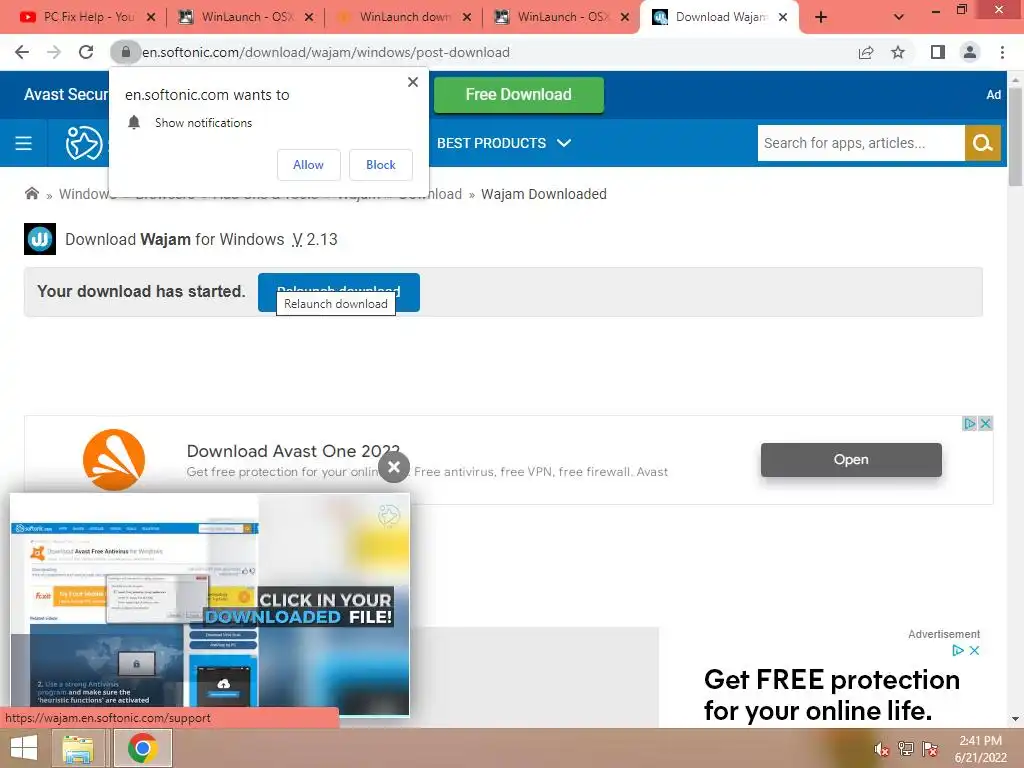Block notifications from softonic
The width and height of the screenshot is (1024, 768).
click(381, 165)
